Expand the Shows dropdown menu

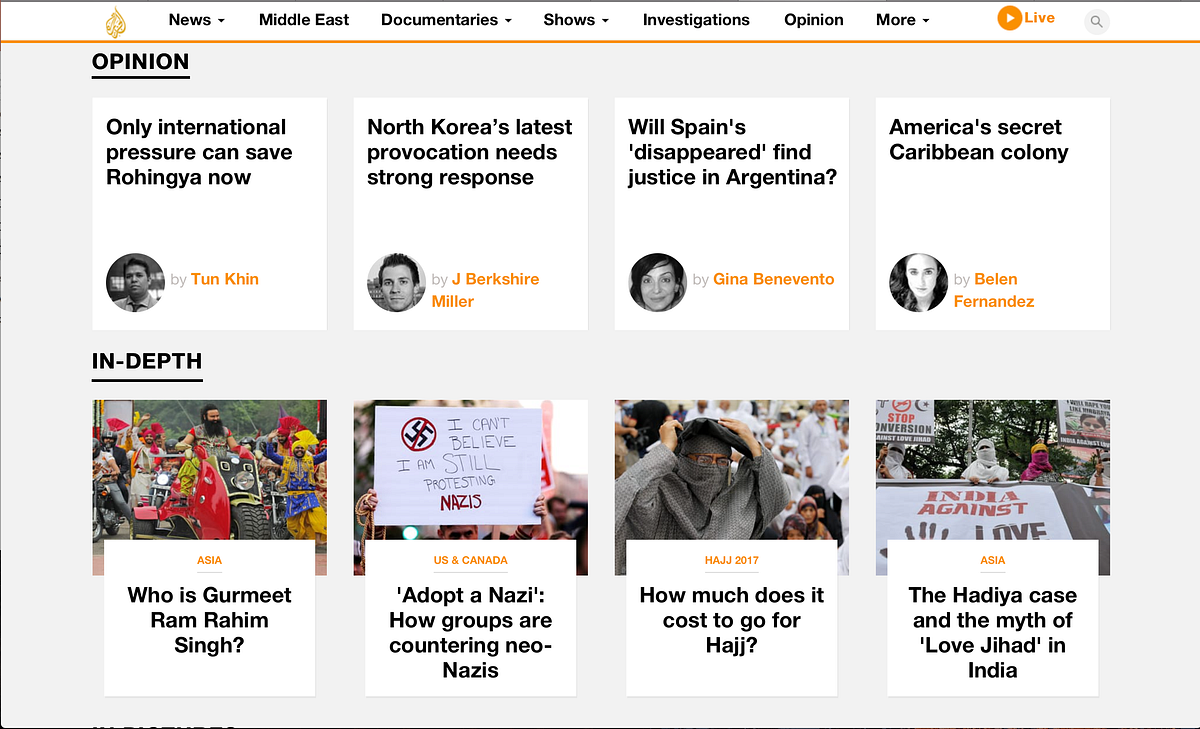click(576, 20)
